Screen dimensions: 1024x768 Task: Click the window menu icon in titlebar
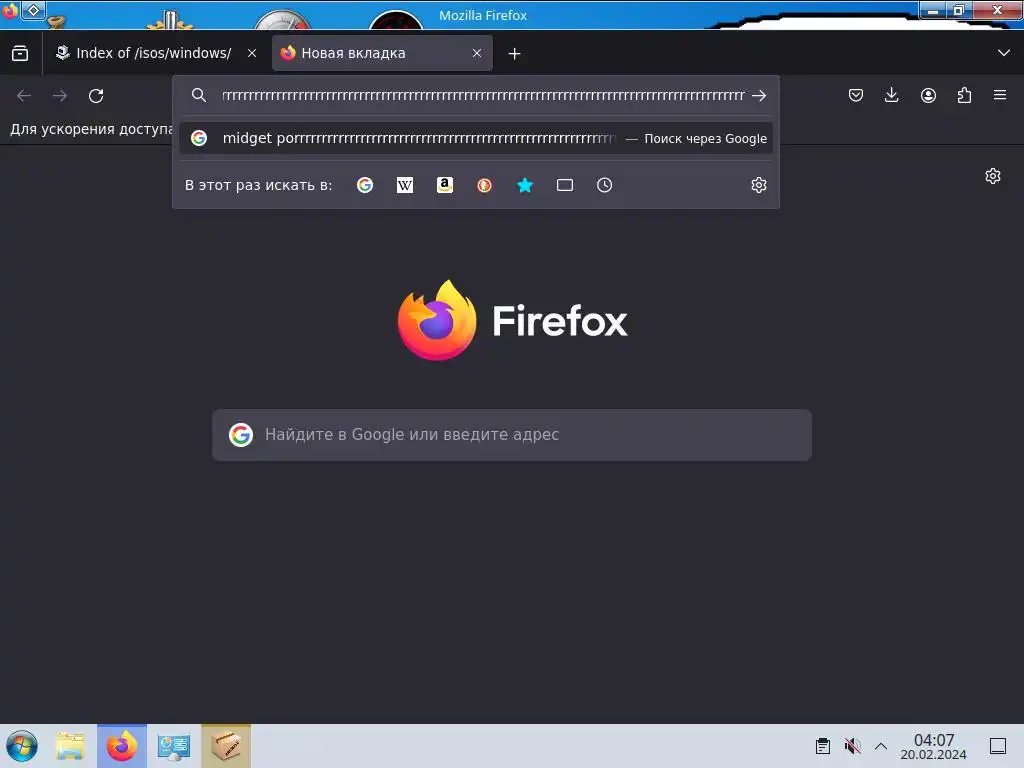pyautogui.click(x=10, y=10)
